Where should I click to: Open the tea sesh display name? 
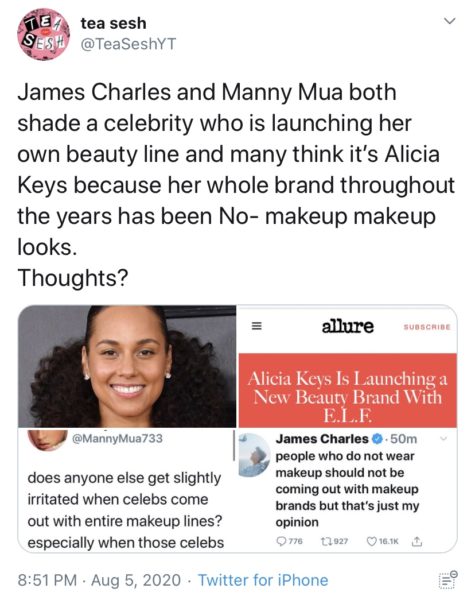click(113, 23)
